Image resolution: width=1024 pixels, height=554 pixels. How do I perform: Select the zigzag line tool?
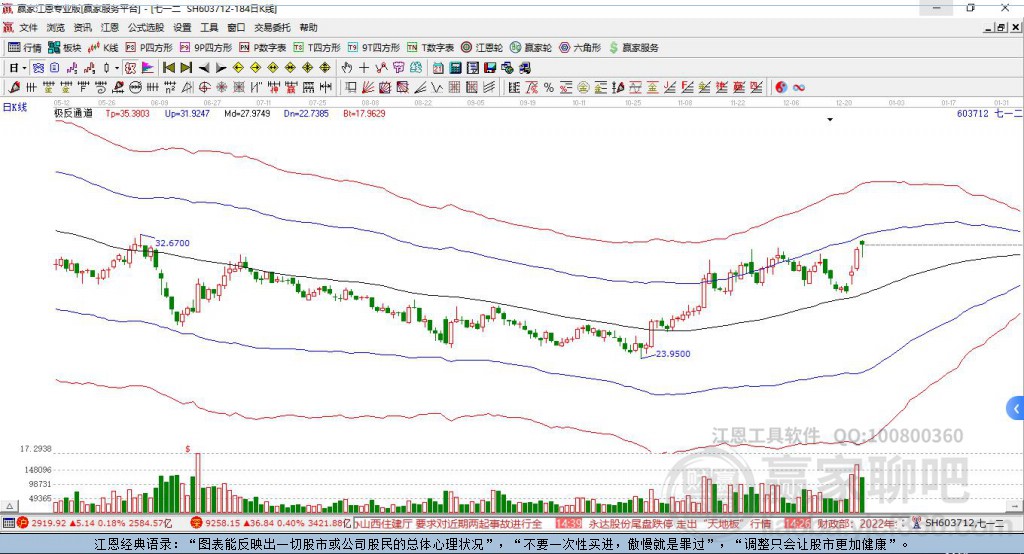tap(437, 87)
